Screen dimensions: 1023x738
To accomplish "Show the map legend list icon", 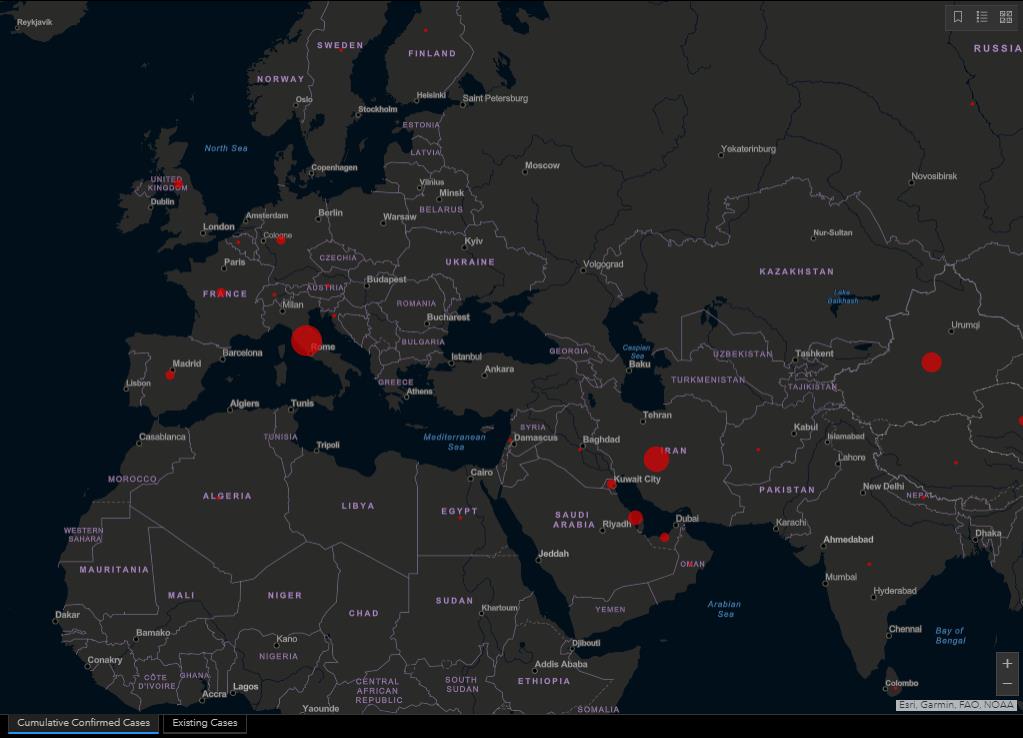I will [x=982, y=17].
